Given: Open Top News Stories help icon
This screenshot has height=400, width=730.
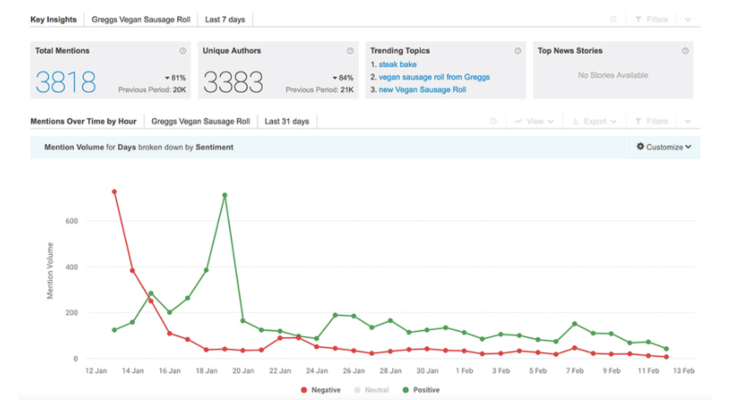Looking at the screenshot, I should coord(685,51).
